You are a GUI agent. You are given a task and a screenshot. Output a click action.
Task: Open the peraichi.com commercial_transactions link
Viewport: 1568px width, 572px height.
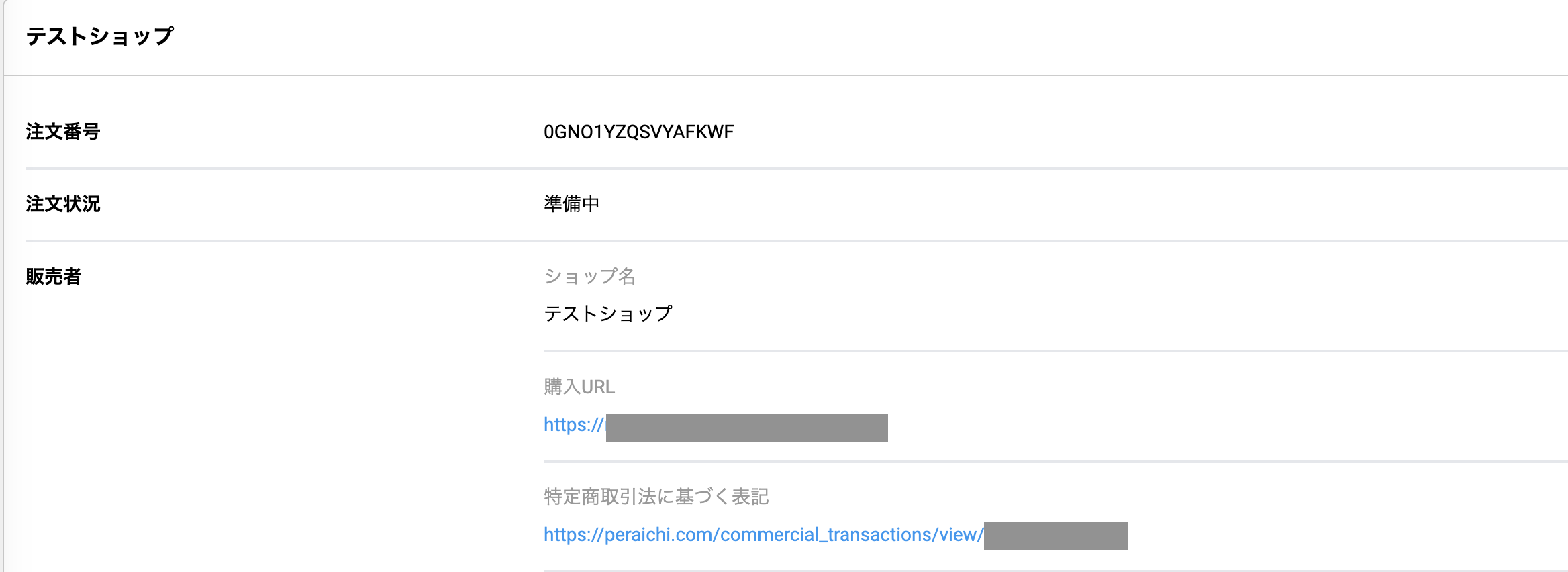(x=763, y=535)
